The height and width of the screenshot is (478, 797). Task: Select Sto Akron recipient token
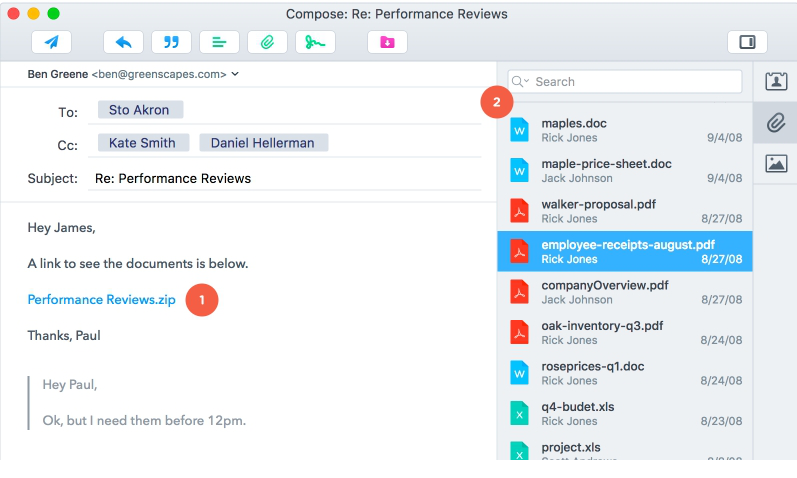140,110
